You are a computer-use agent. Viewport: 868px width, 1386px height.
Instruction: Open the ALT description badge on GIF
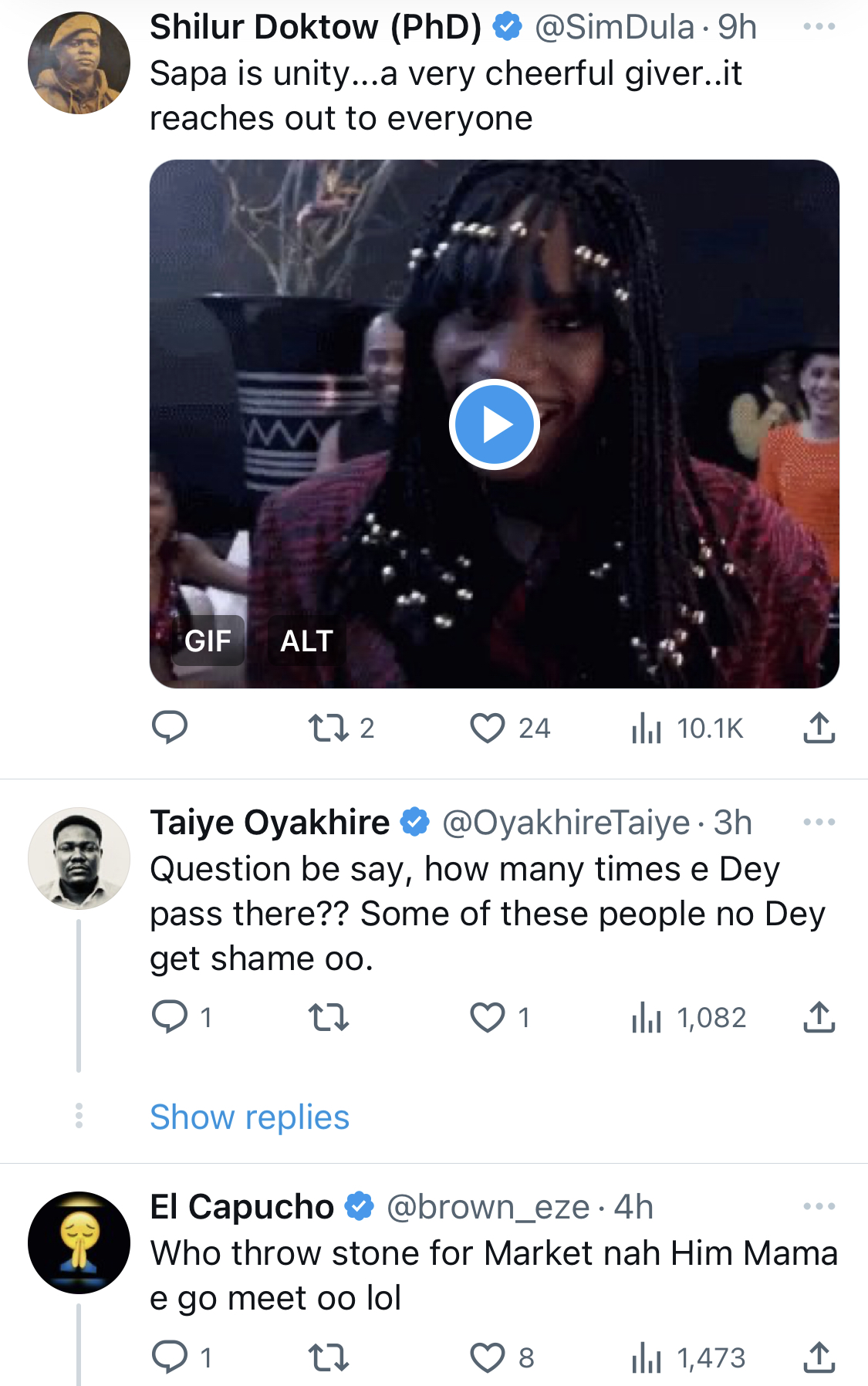click(306, 641)
